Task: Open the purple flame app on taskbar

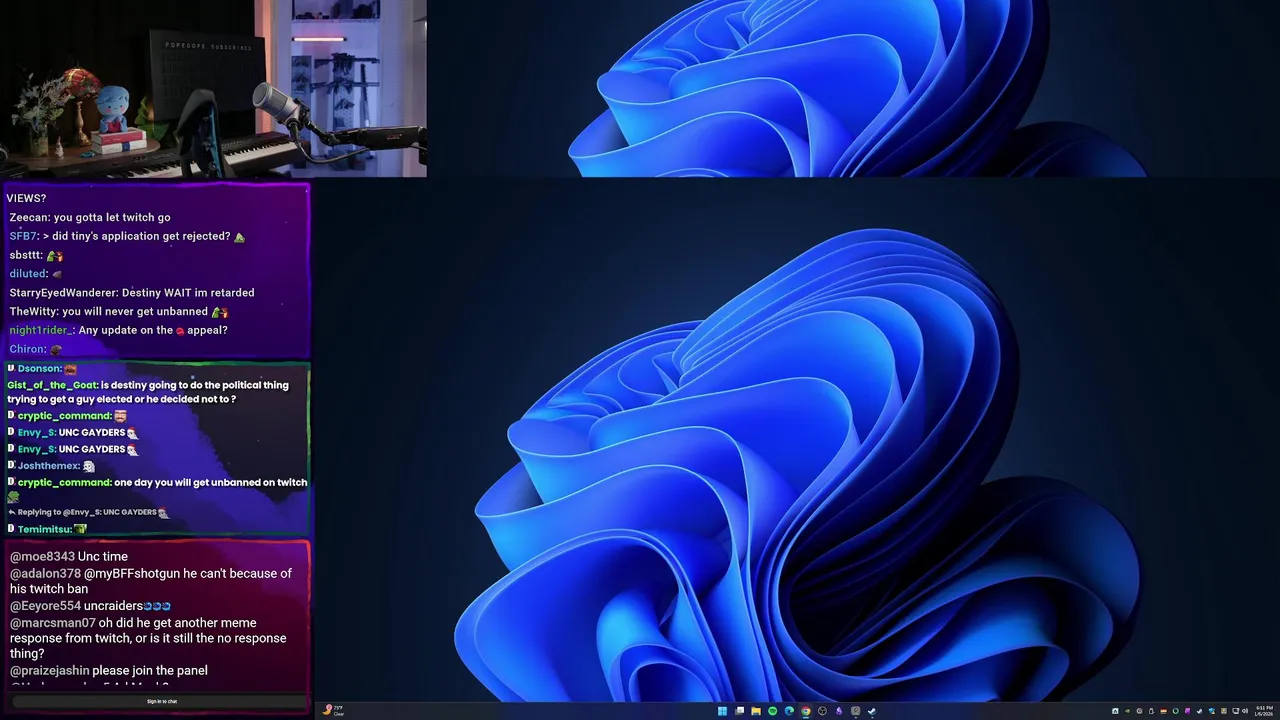Action: 839,711
